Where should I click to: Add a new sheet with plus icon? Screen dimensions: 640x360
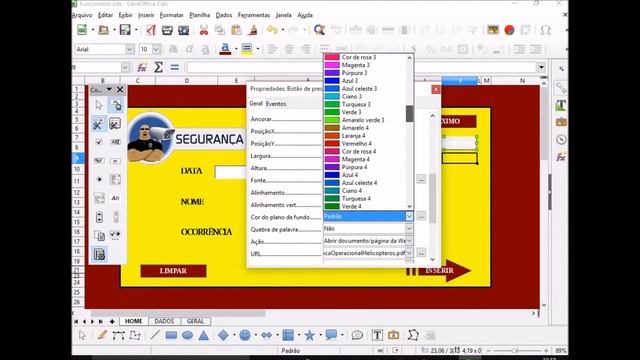[x=112, y=322]
